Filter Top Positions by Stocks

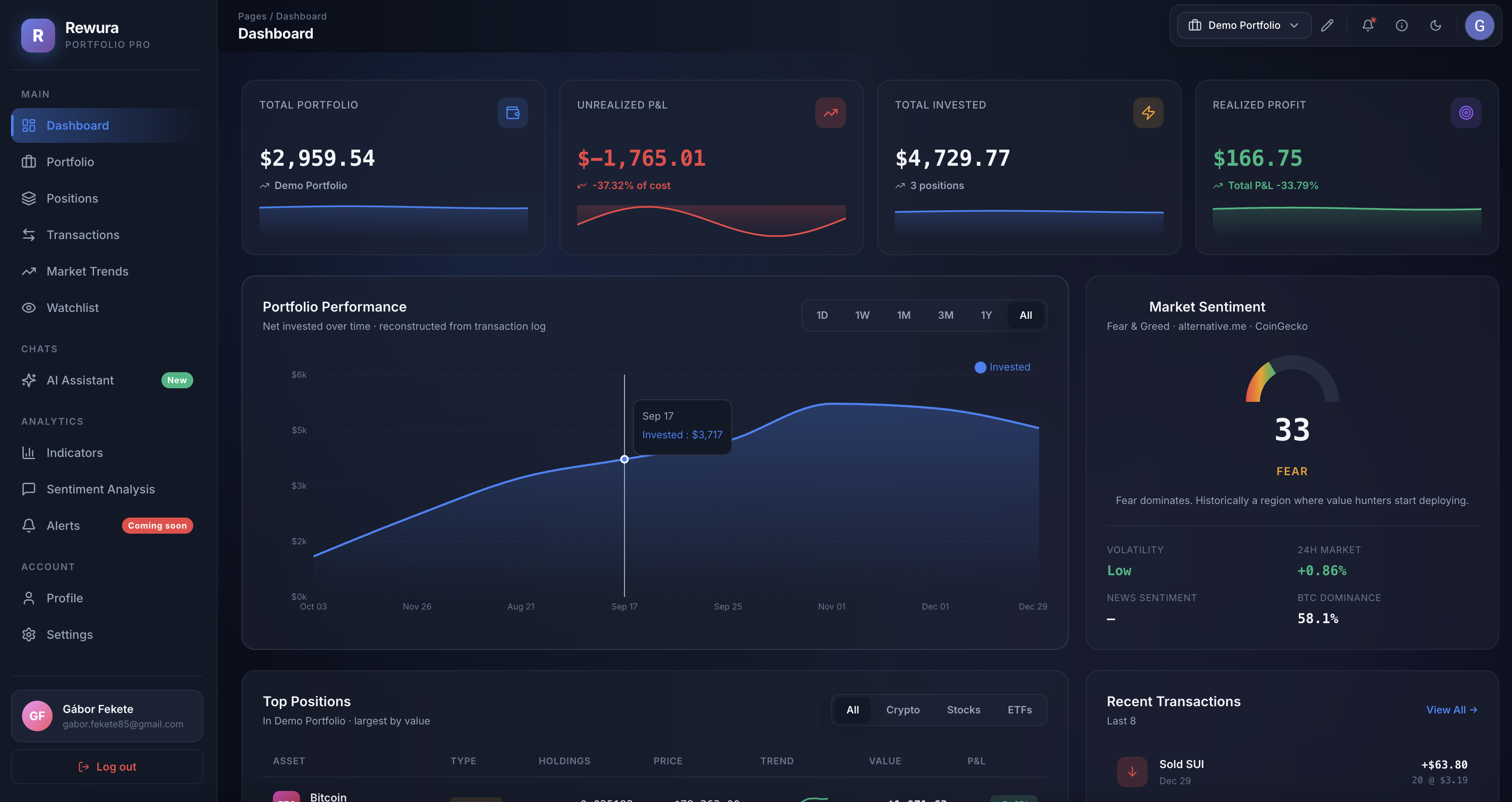point(963,710)
